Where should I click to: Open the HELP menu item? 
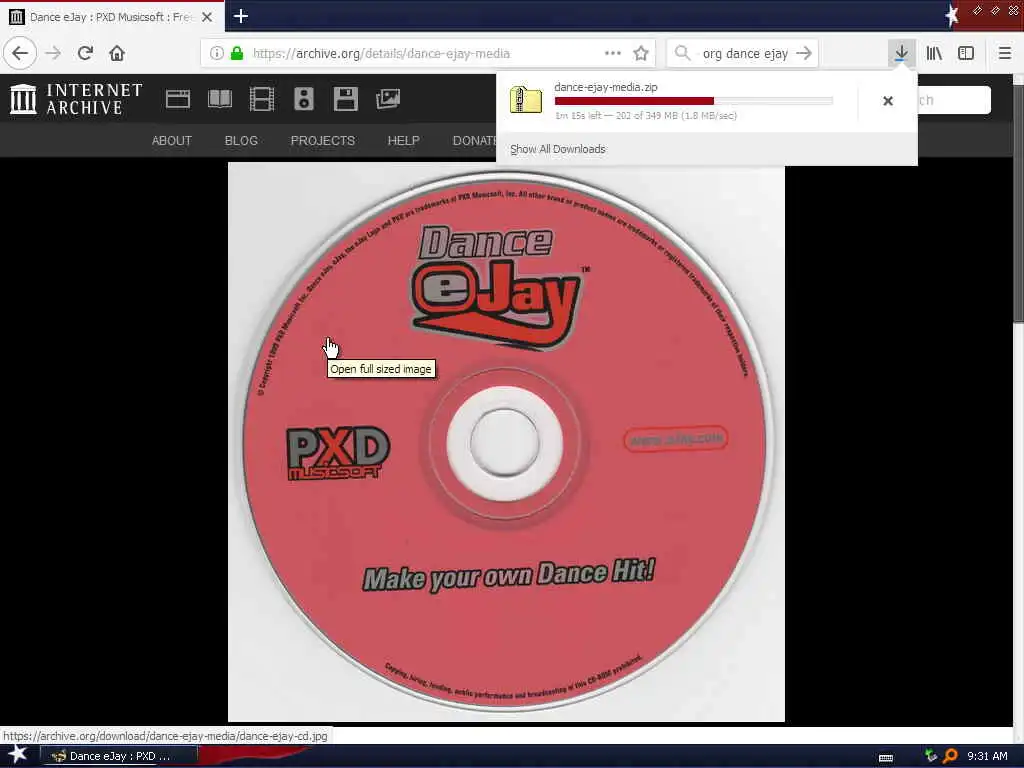click(x=403, y=140)
